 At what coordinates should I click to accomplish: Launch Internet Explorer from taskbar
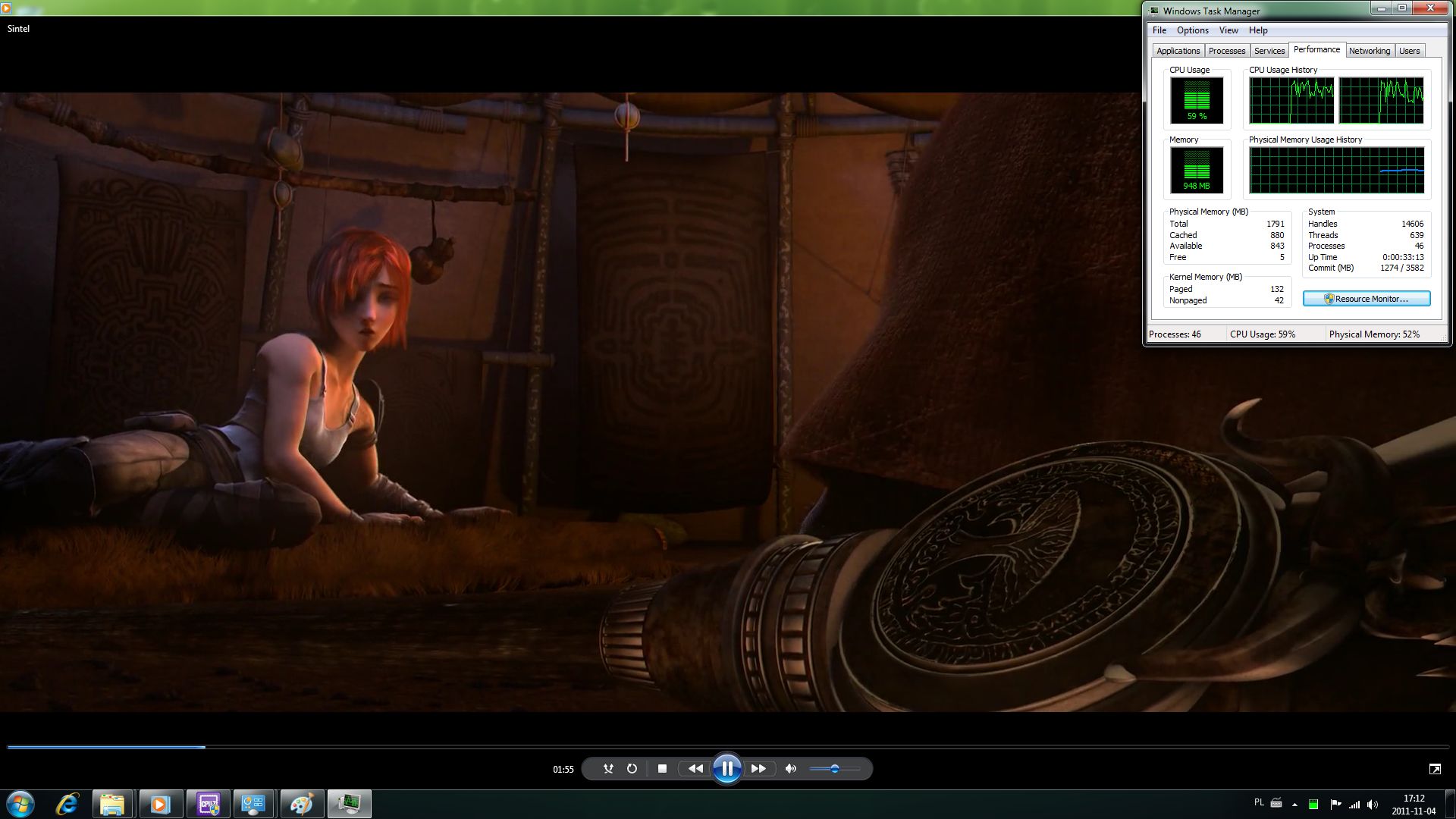coord(67,804)
